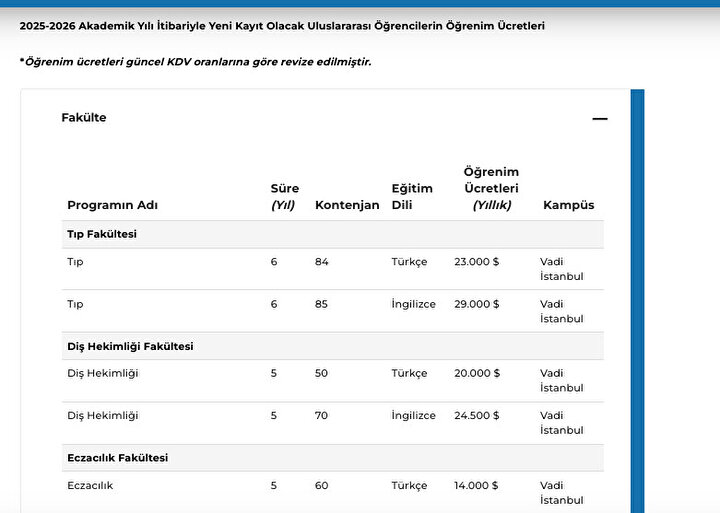Click the 29.000 $ tuition fee cell

pos(477,304)
